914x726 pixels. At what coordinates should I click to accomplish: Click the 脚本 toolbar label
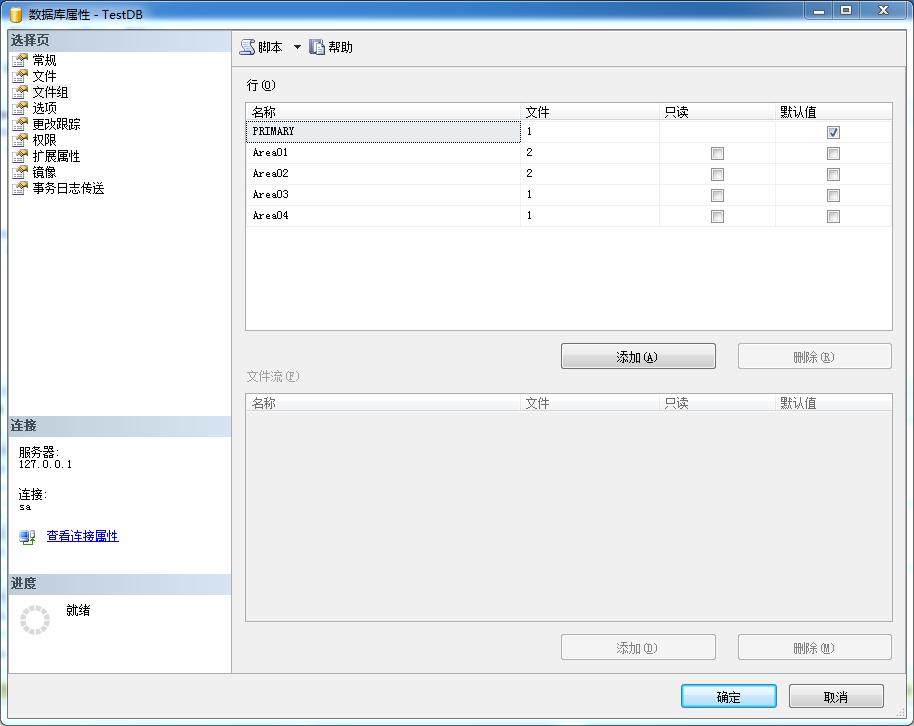tap(270, 47)
